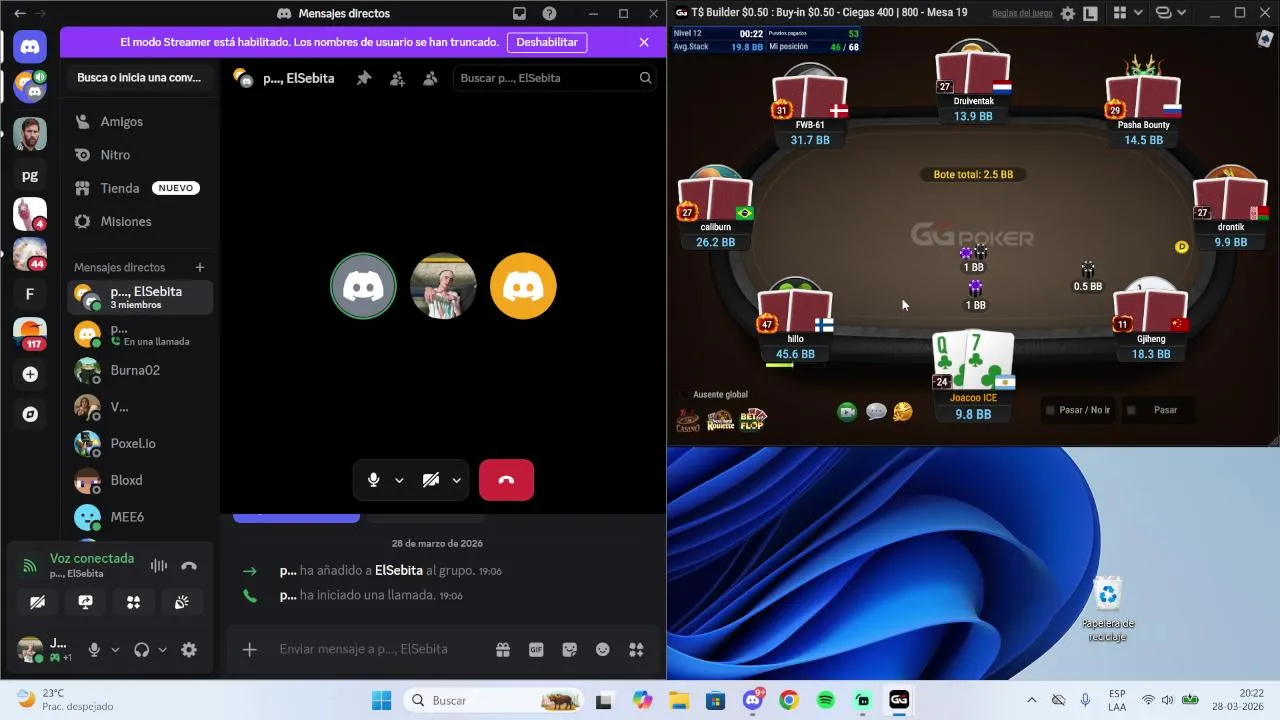
Task: Pin messages icon in chat header
Action: tap(364, 78)
